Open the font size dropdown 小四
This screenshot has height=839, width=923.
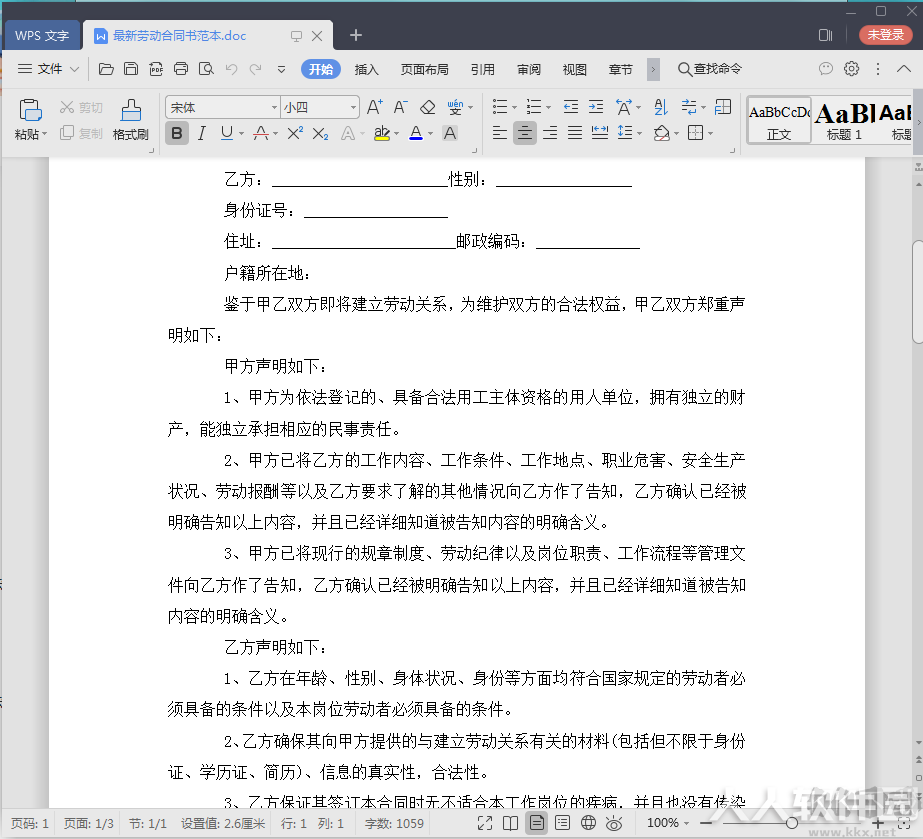(353, 108)
